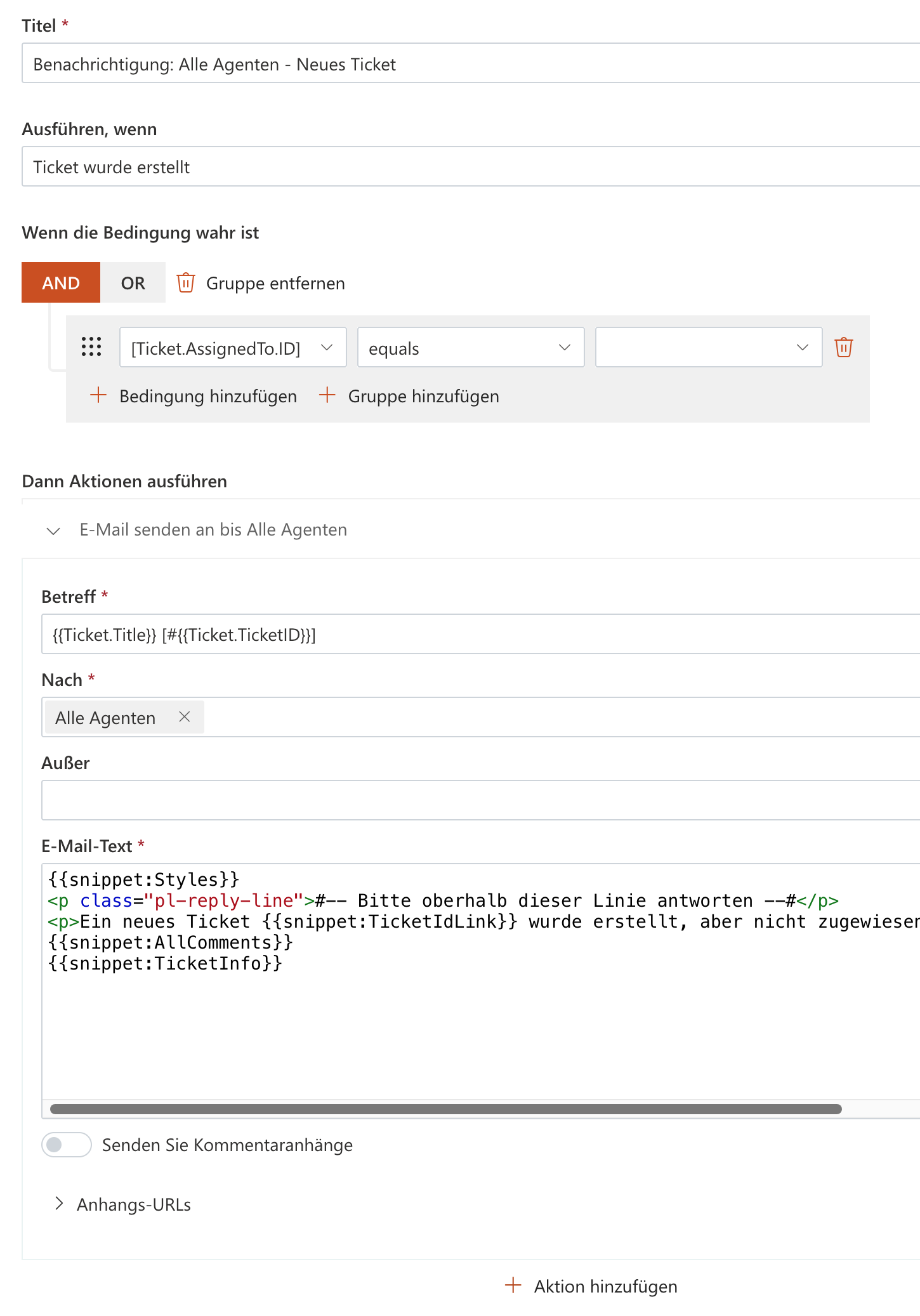Screen dimensions: 920x1316
Task: Expand the Anhangs-URLs section
Action: coord(60,1204)
